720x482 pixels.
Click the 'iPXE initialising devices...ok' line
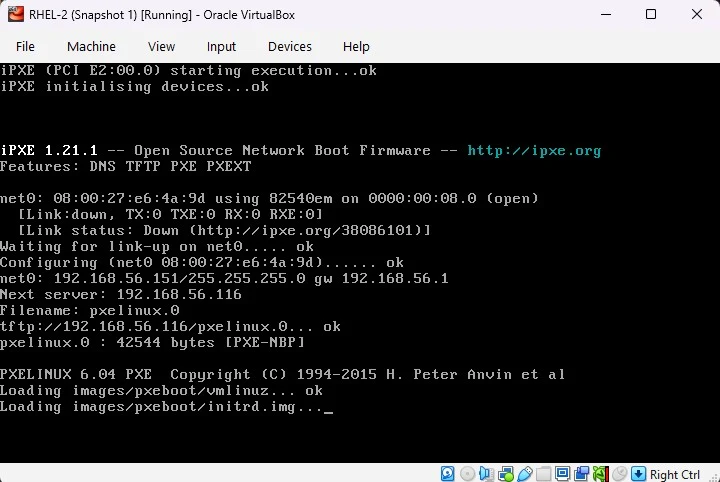pyautogui.click(x=134, y=86)
